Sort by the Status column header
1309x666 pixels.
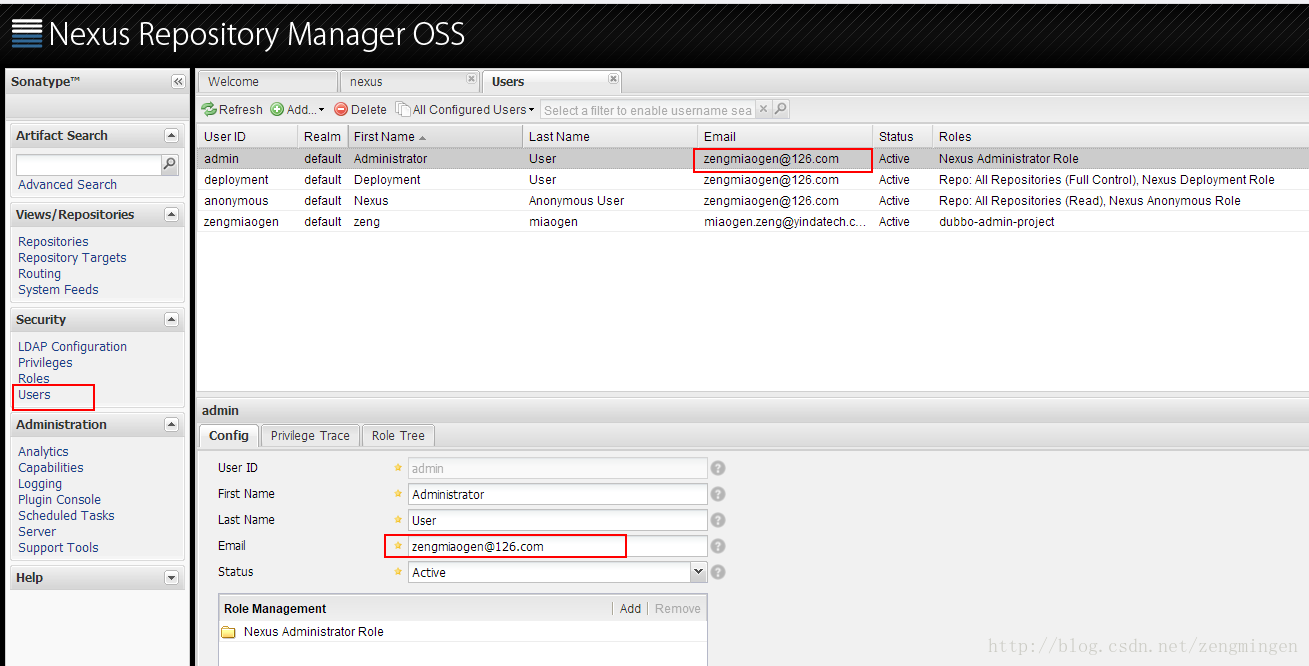pos(902,137)
